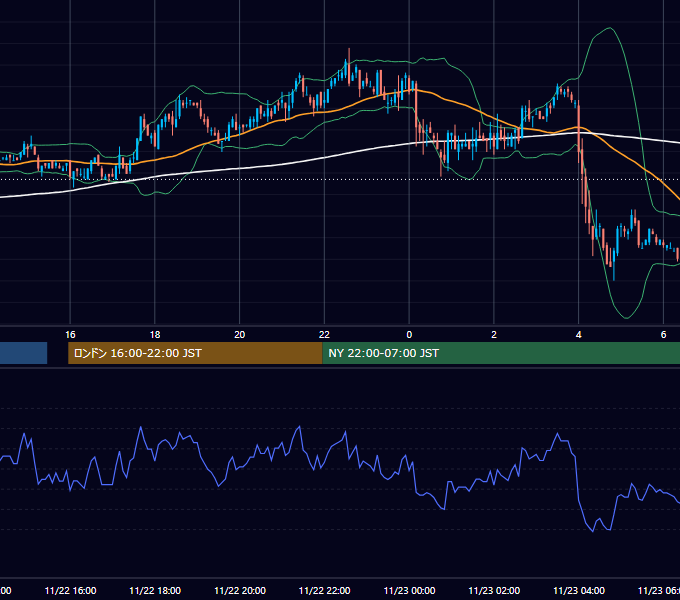The width and height of the screenshot is (680, 600).
Task: Click the 11/23 02:00 date label
Action: click(494, 590)
